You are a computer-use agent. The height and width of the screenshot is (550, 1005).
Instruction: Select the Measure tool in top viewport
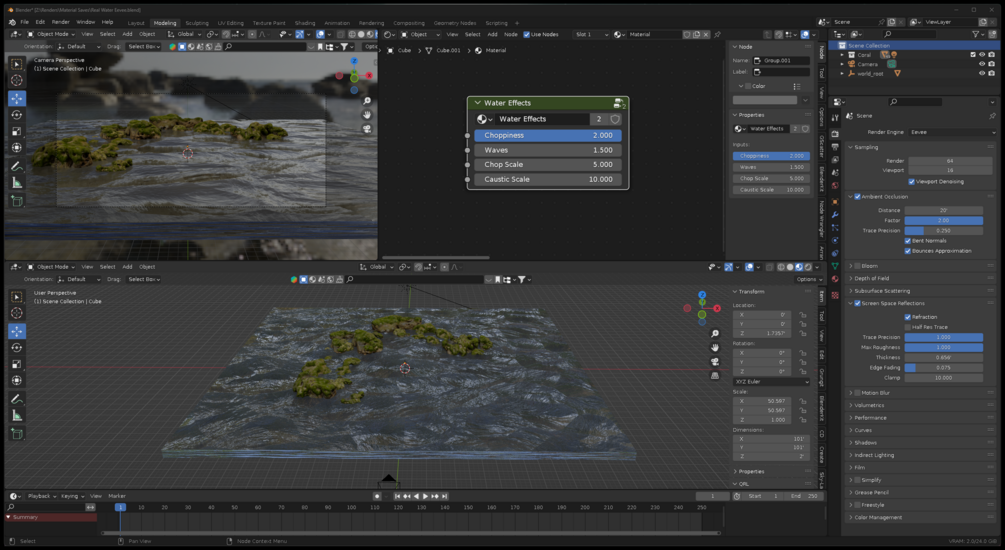pyautogui.click(x=17, y=183)
